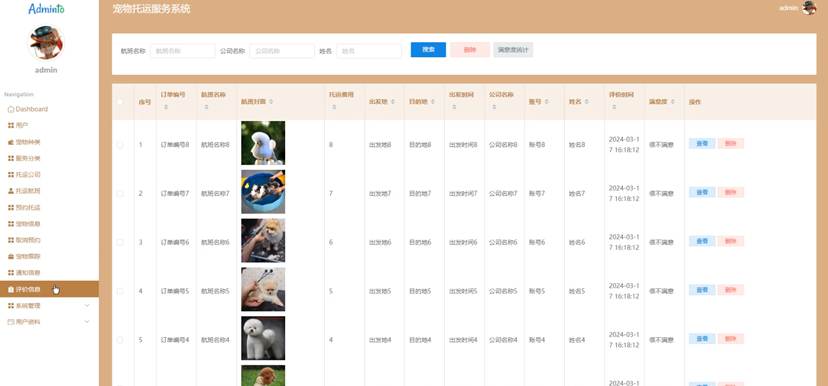828x386 pixels.
Task: Click the icon beside 宠物种类 menu item
Action: [11, 142]
